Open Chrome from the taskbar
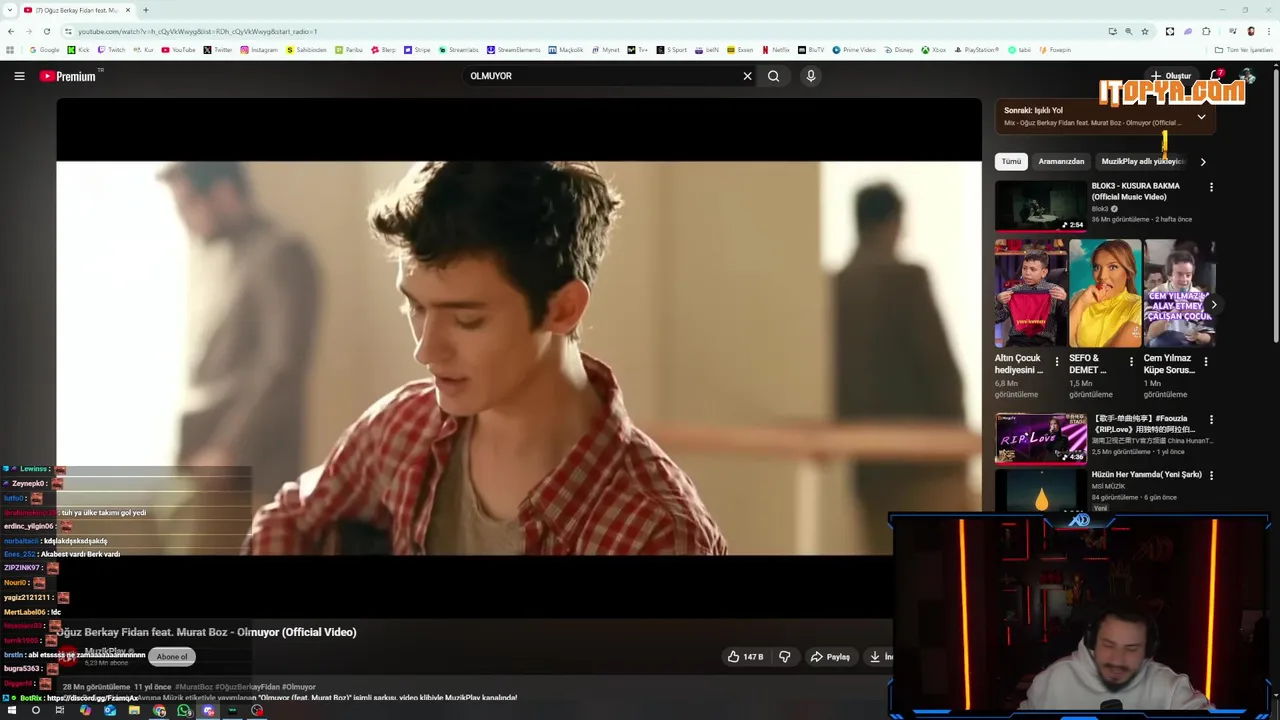The width and height of the screenshot is (1280, 720). point(159,711)
